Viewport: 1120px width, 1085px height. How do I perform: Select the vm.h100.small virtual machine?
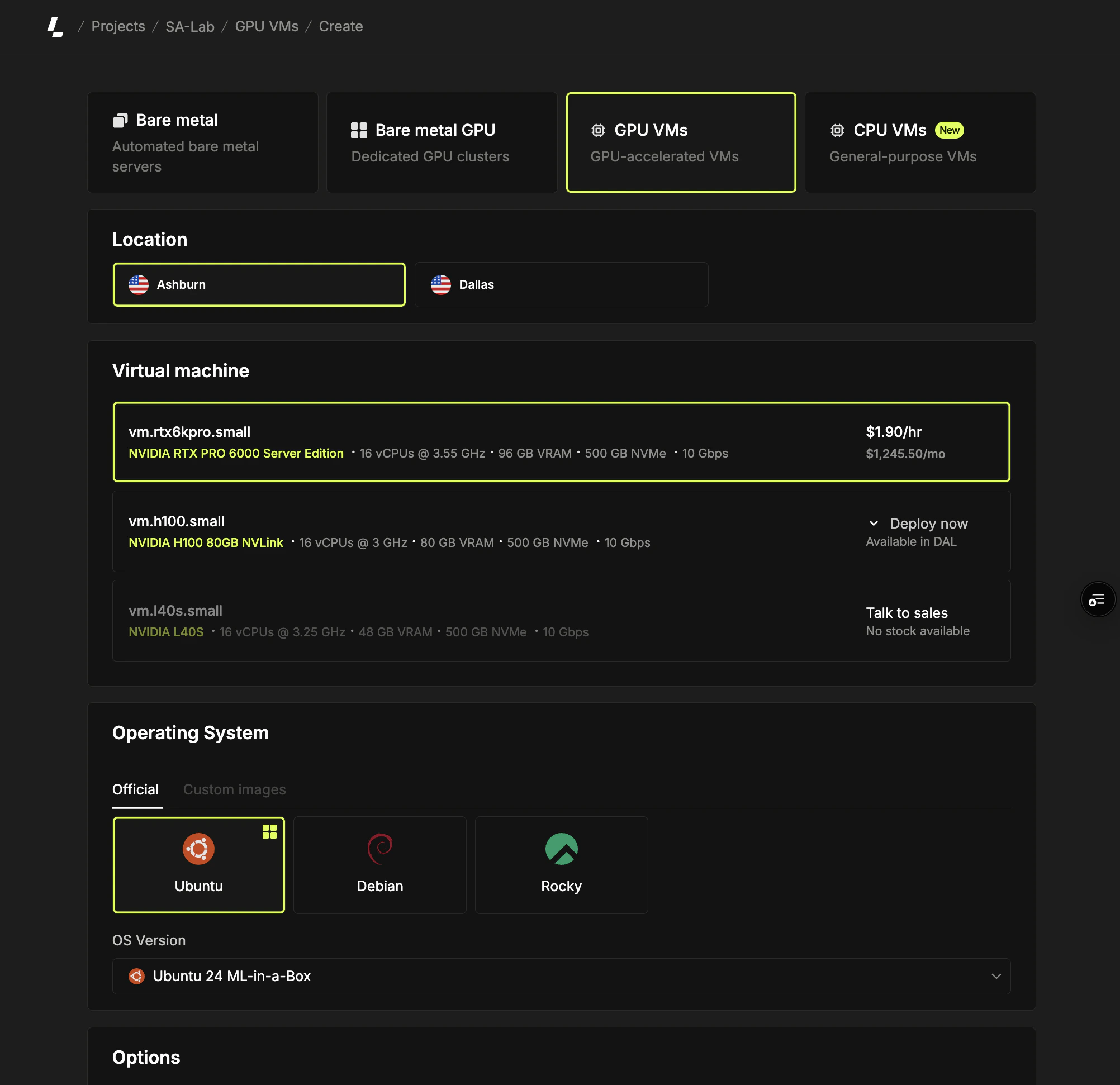point(457,531)
